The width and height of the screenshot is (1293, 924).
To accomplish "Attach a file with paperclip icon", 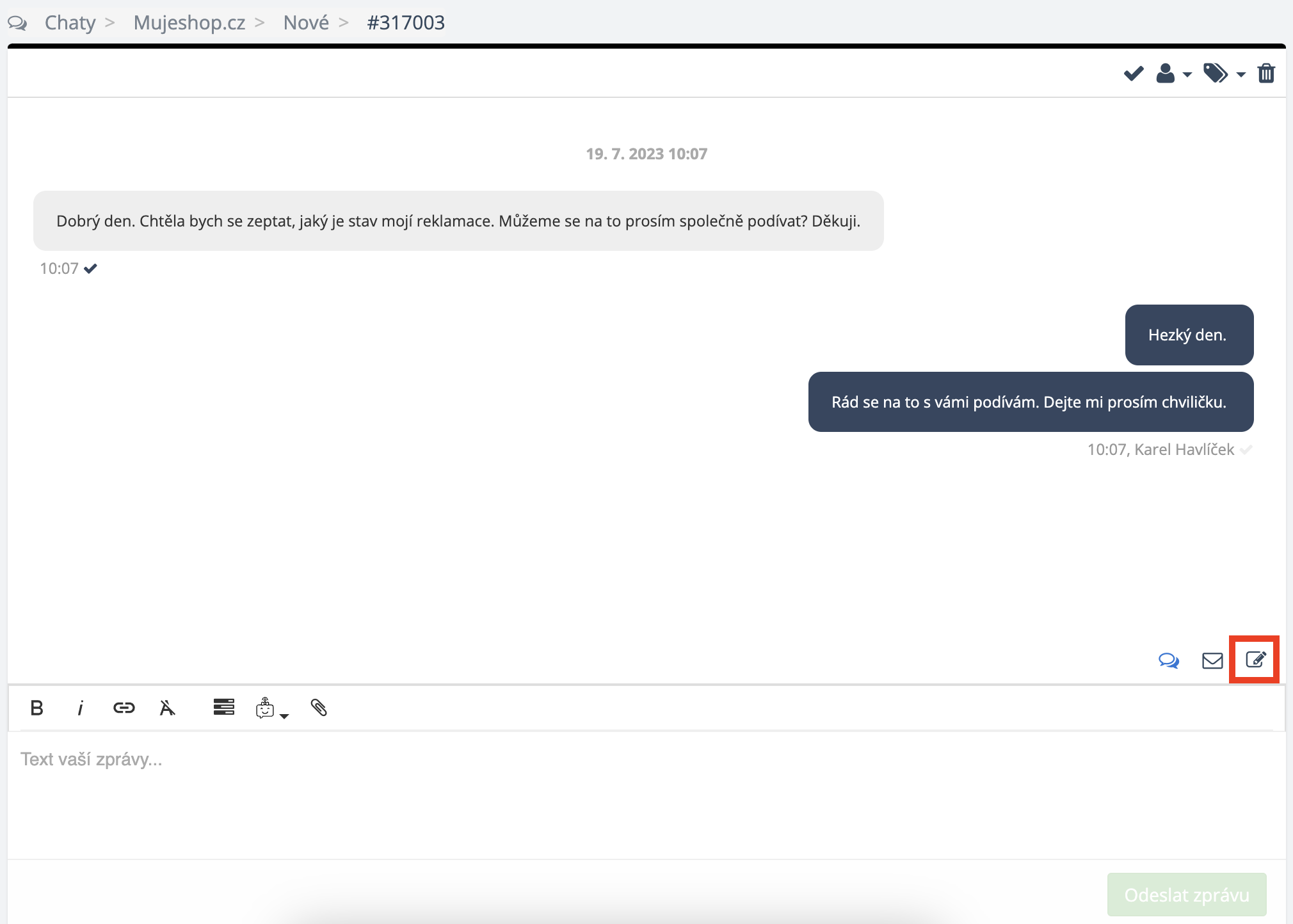I will 319,707.
